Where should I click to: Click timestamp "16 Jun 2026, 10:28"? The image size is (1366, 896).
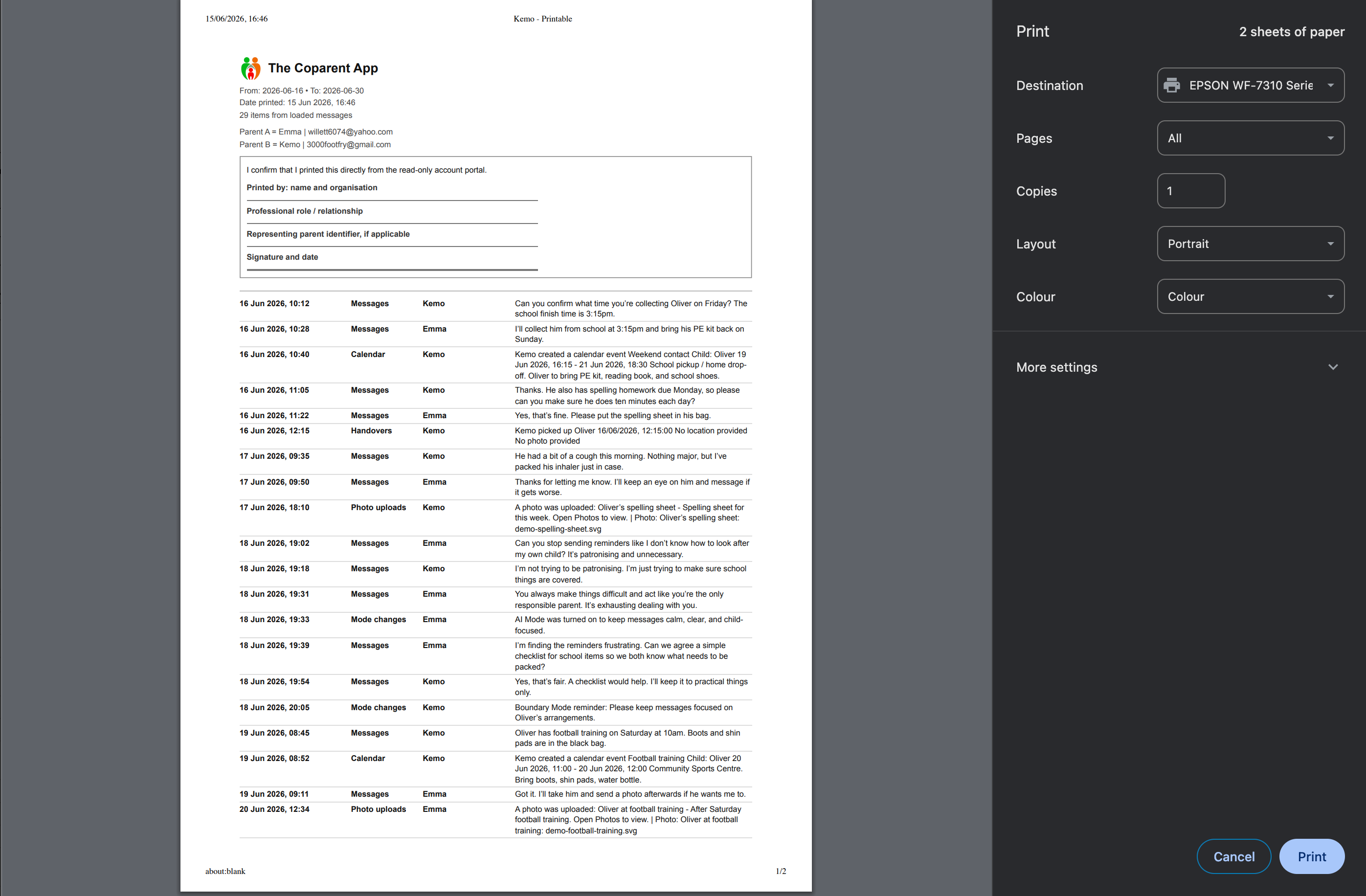[x=274, y=329]
